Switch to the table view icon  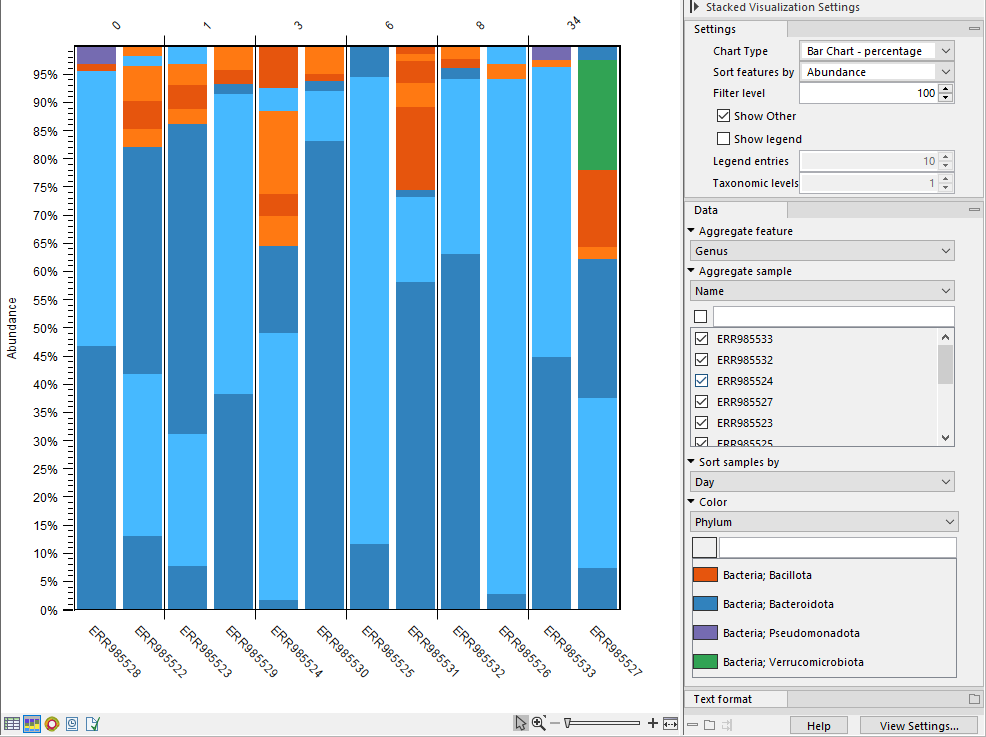click(12, 724)
